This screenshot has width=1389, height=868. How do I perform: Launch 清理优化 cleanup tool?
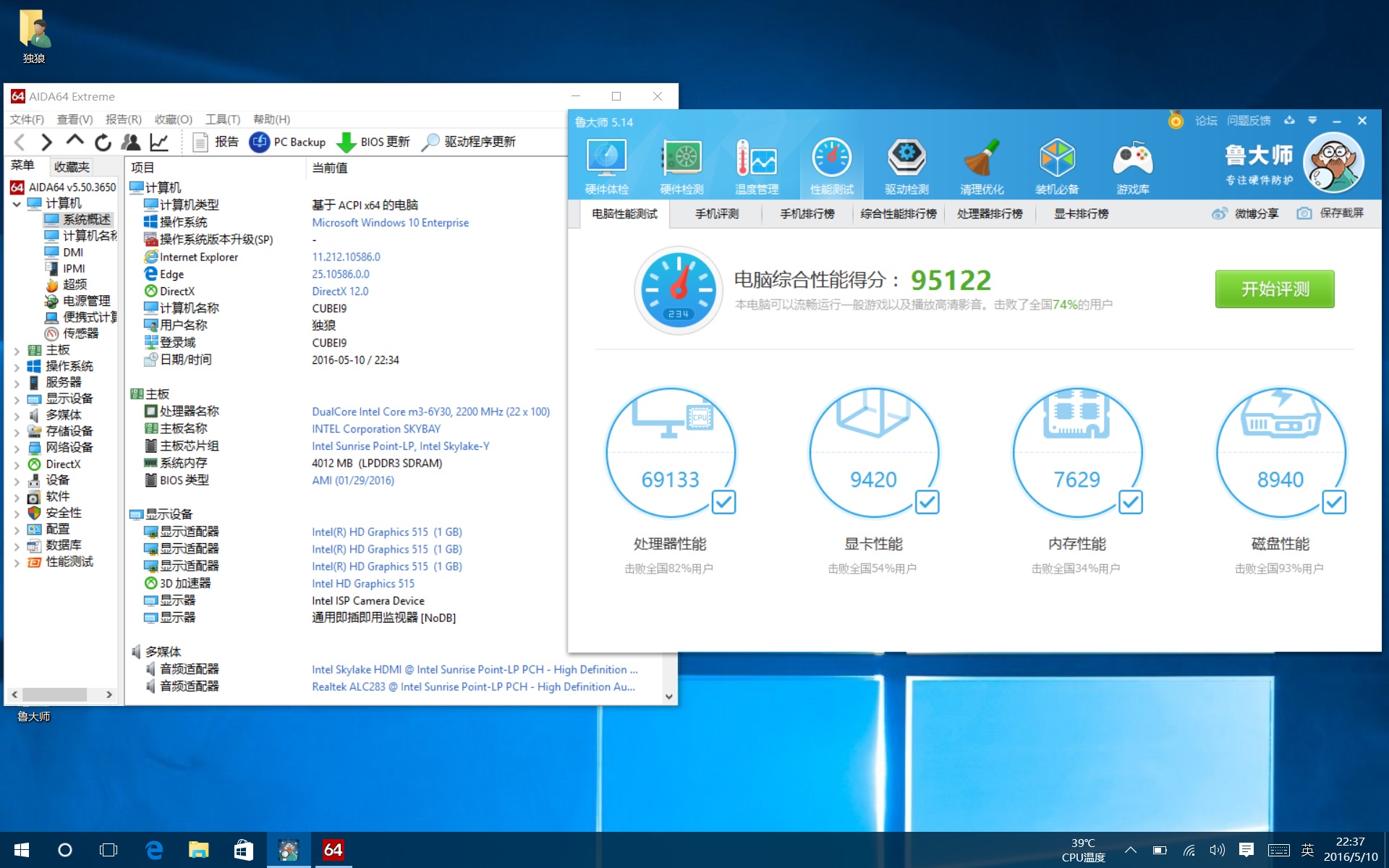(982, 165)
